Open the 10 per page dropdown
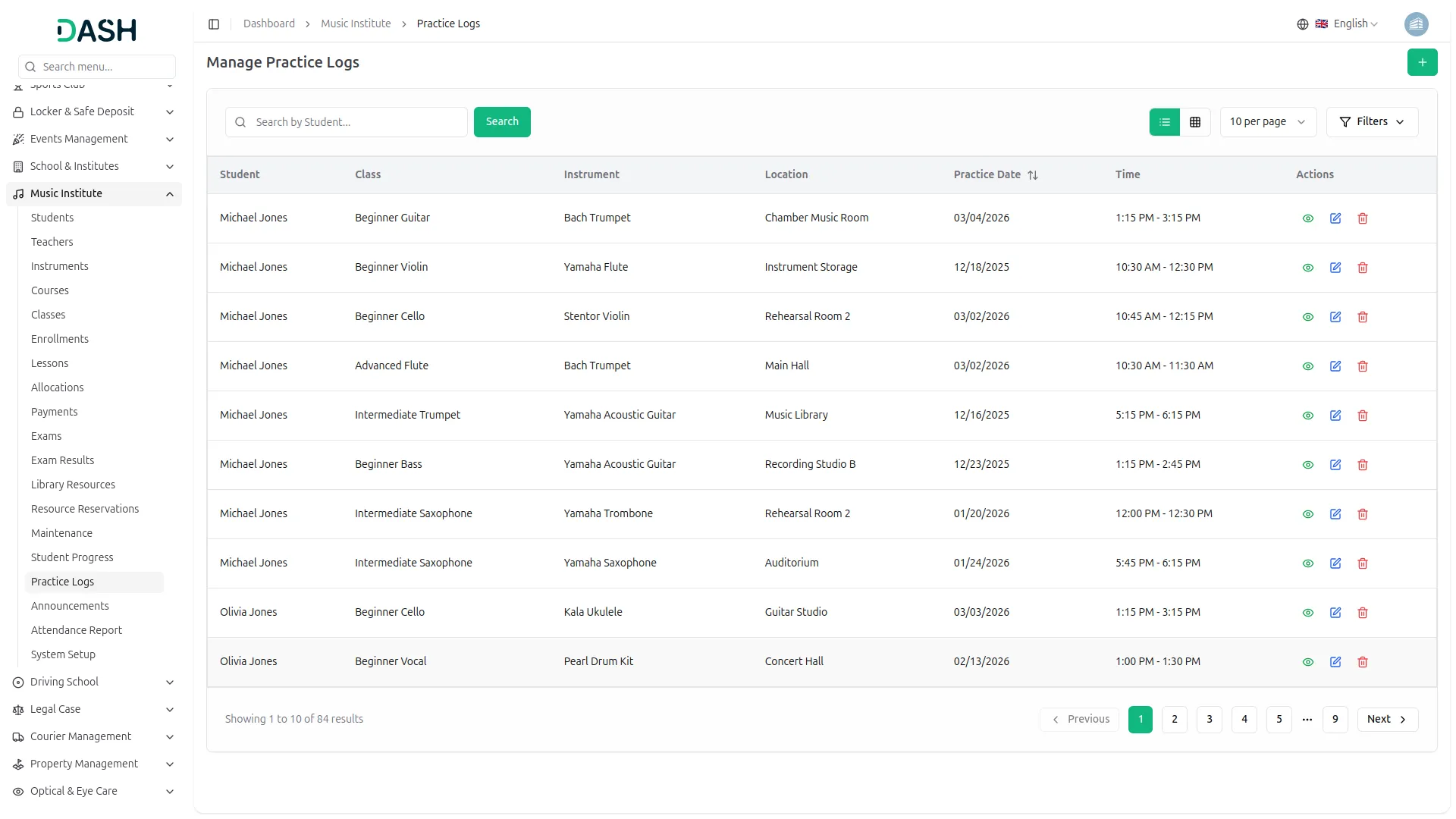Image resolution: width=1456 pixels, height=819 pixels. (1267, 122)
